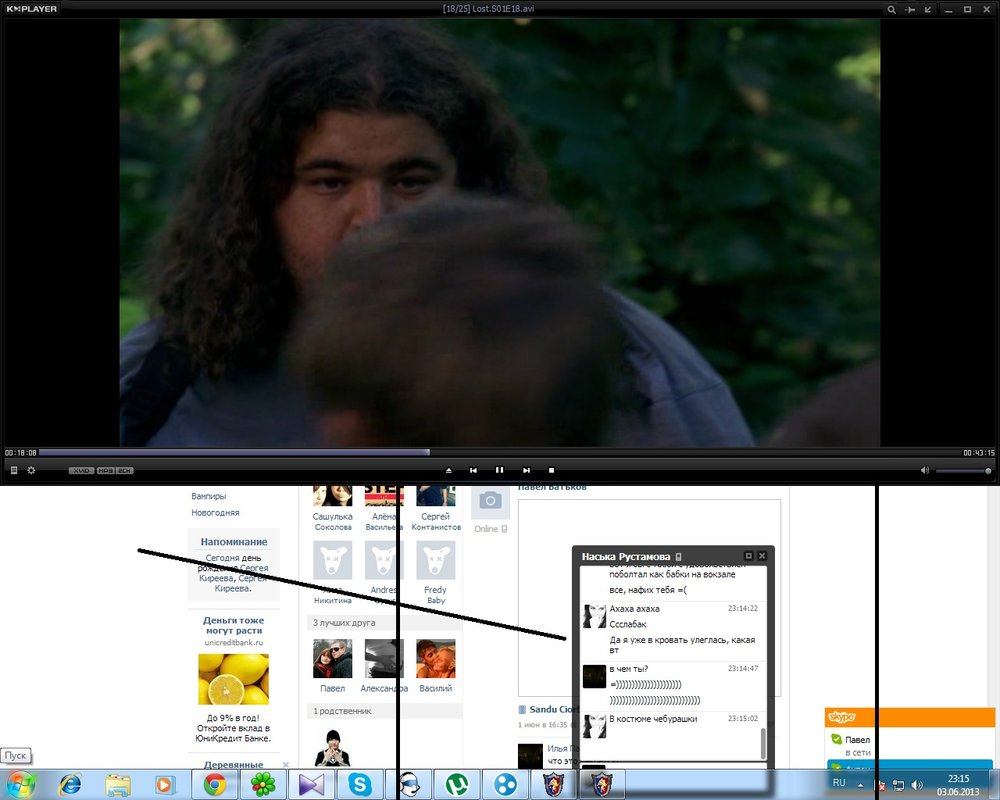1000x800 pixels.
Task: Mute the KMPlayer speaker icon
Action: (925, 470)
